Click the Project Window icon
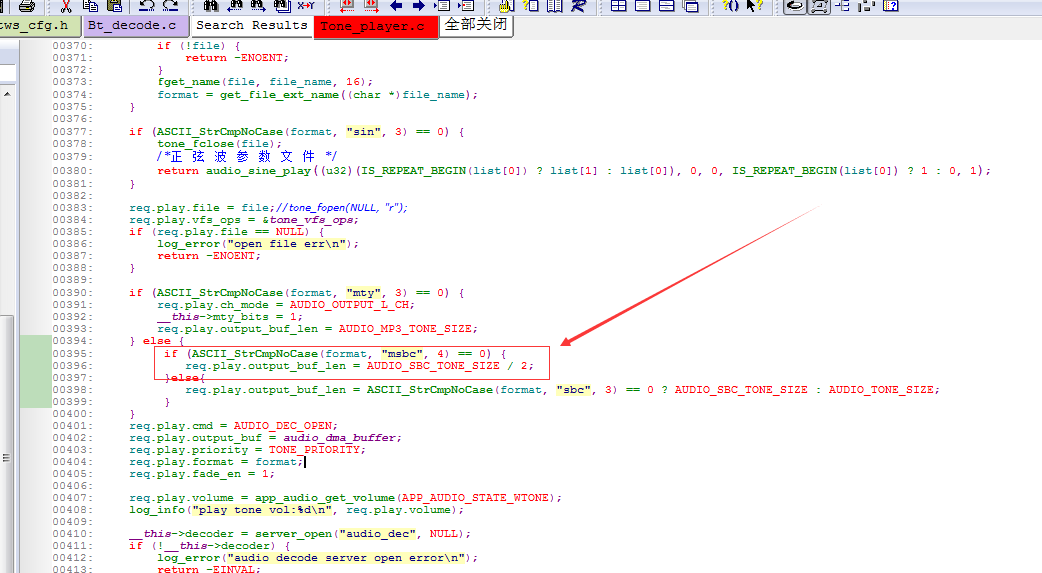1042x573 pixels. (x=867, y=6)
